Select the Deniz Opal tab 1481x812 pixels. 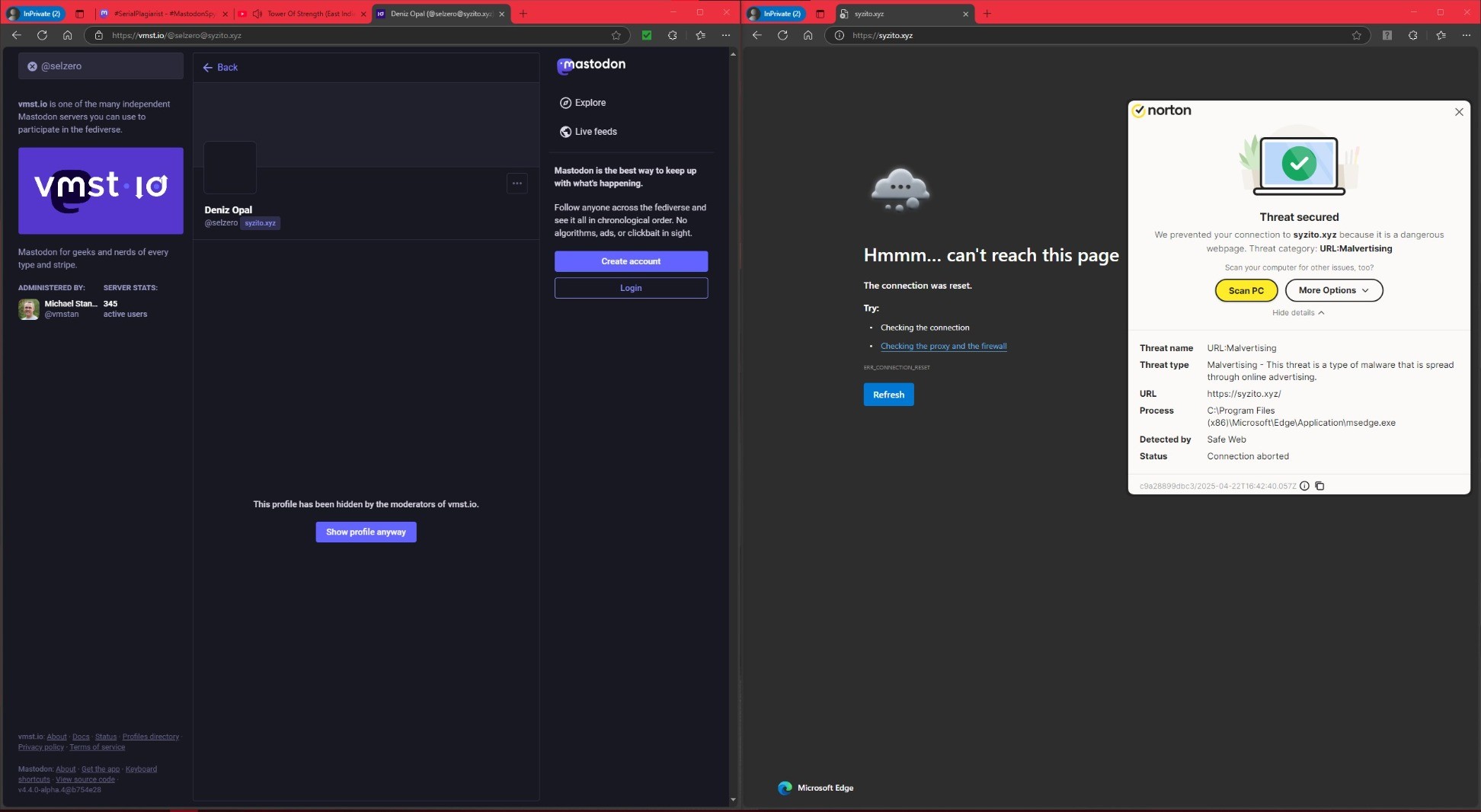[440, 14]
